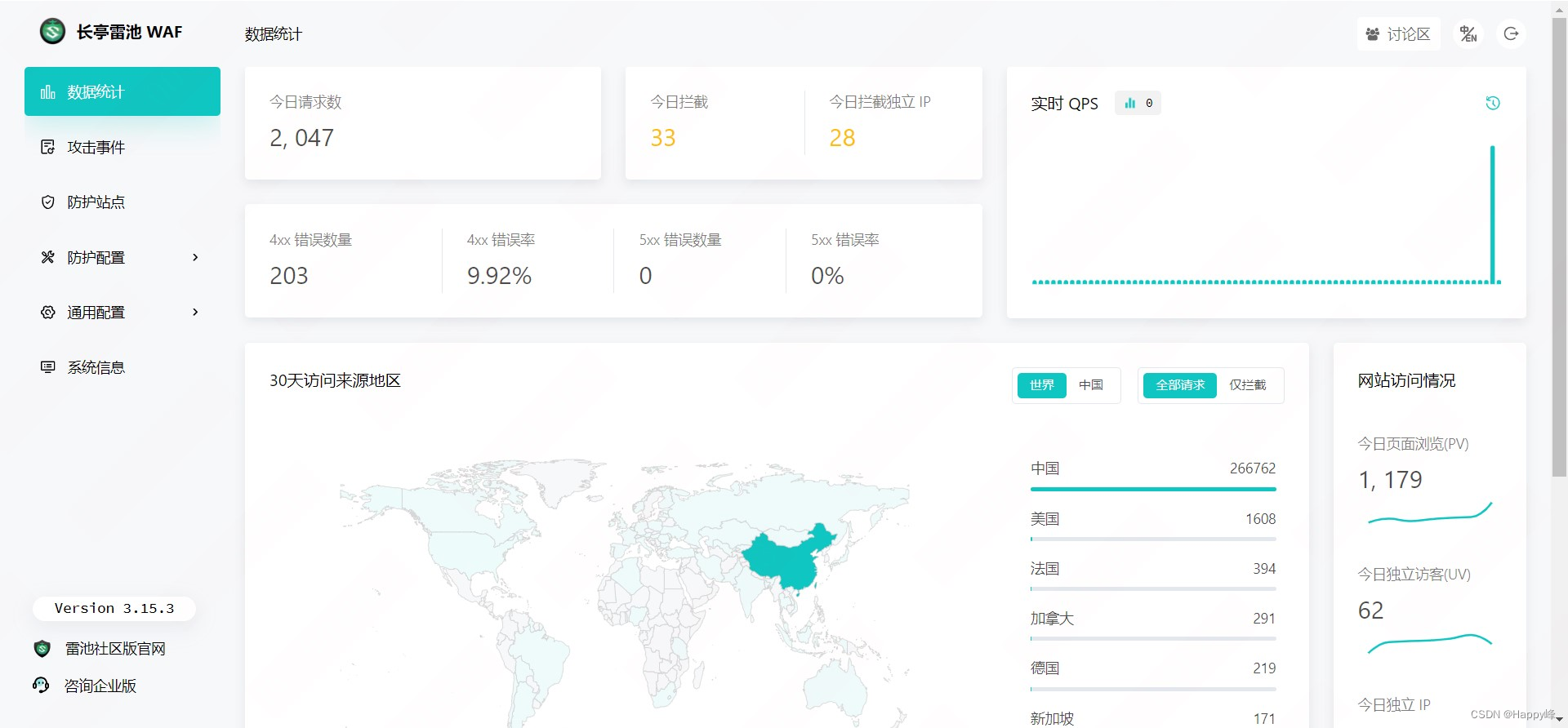Screen dimensions: 1568x728
Task: Click 今日请求数 value 2,047
Action: tap(301, 138)
